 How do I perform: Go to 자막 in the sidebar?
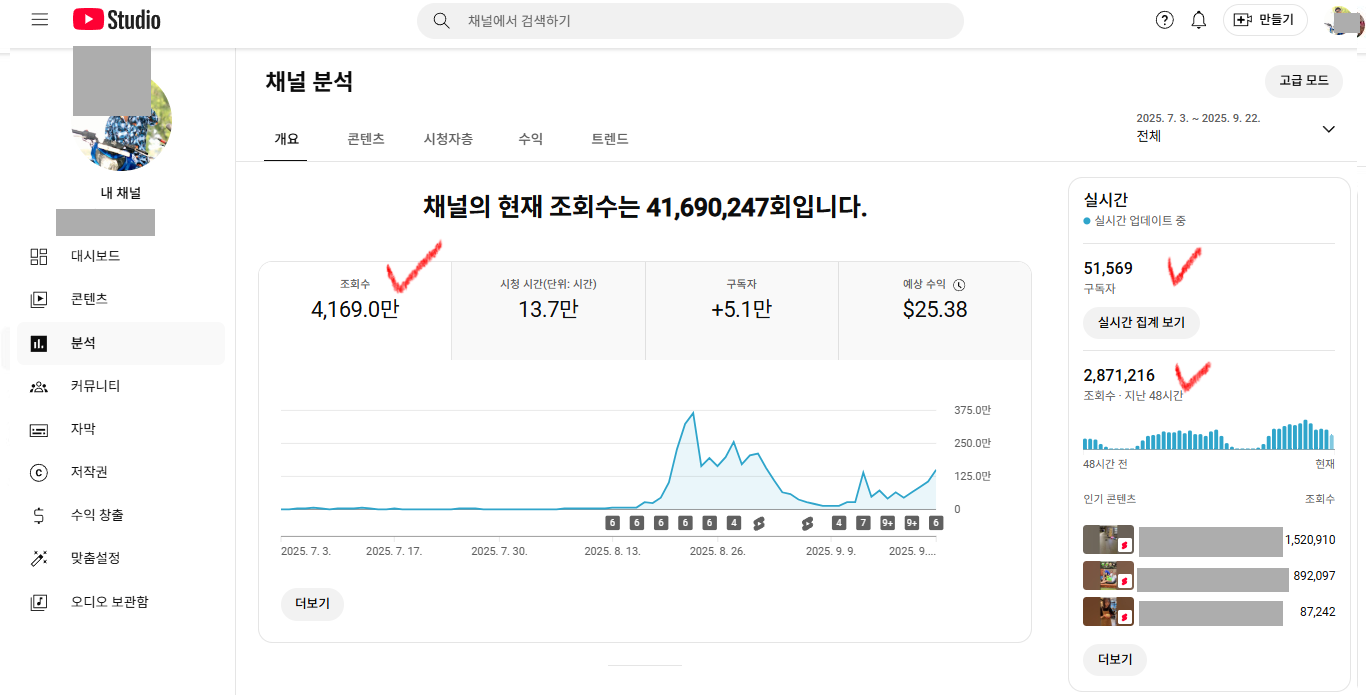click(x=83, y=429)
